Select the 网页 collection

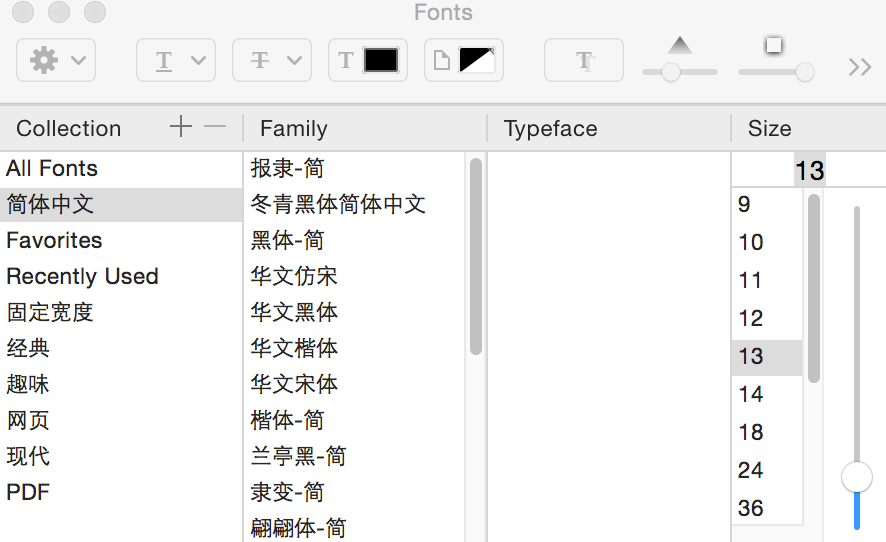click(x=121, y=420)
